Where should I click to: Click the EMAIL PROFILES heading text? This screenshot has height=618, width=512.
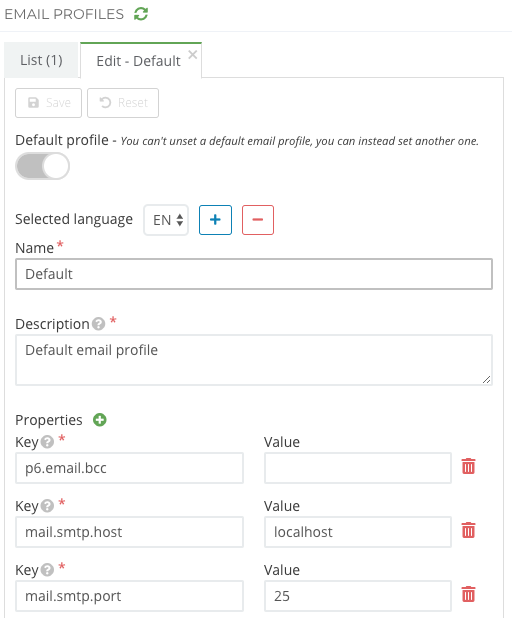pos(64,14)
